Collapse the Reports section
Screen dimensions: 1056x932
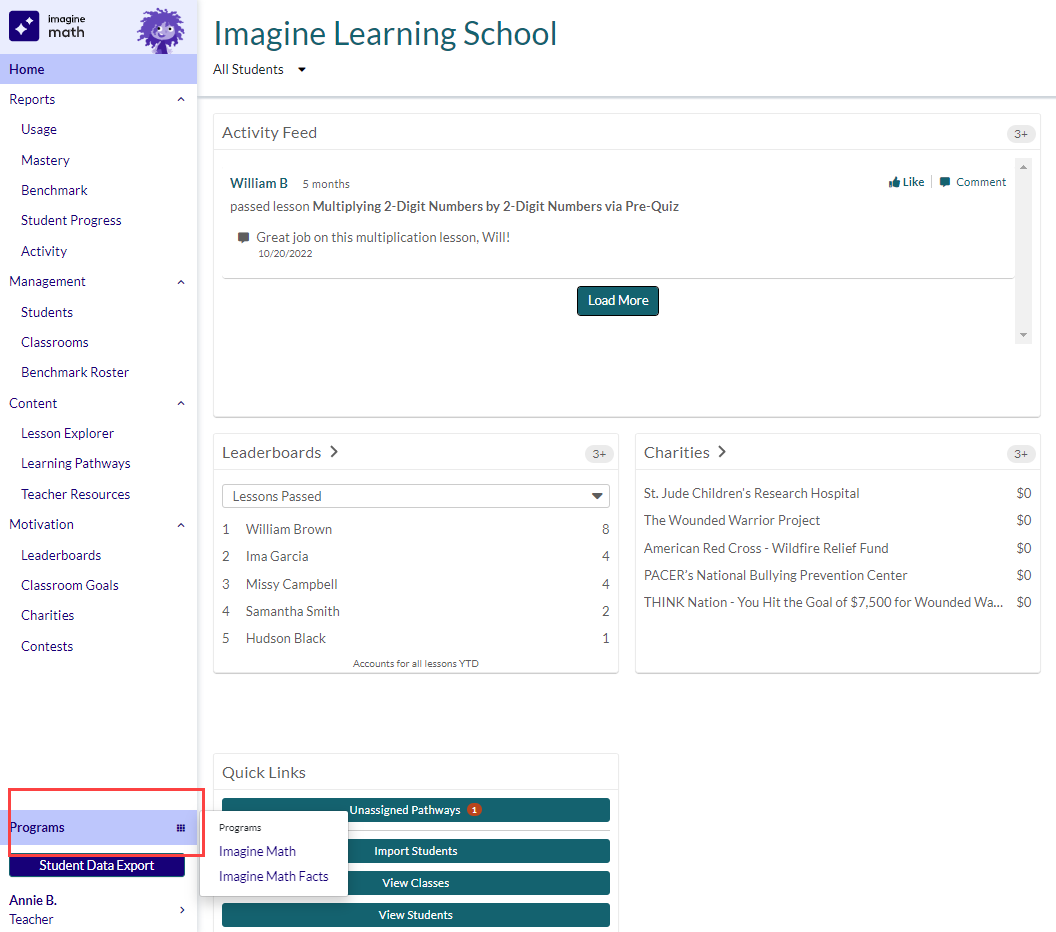tap(180, 100)
